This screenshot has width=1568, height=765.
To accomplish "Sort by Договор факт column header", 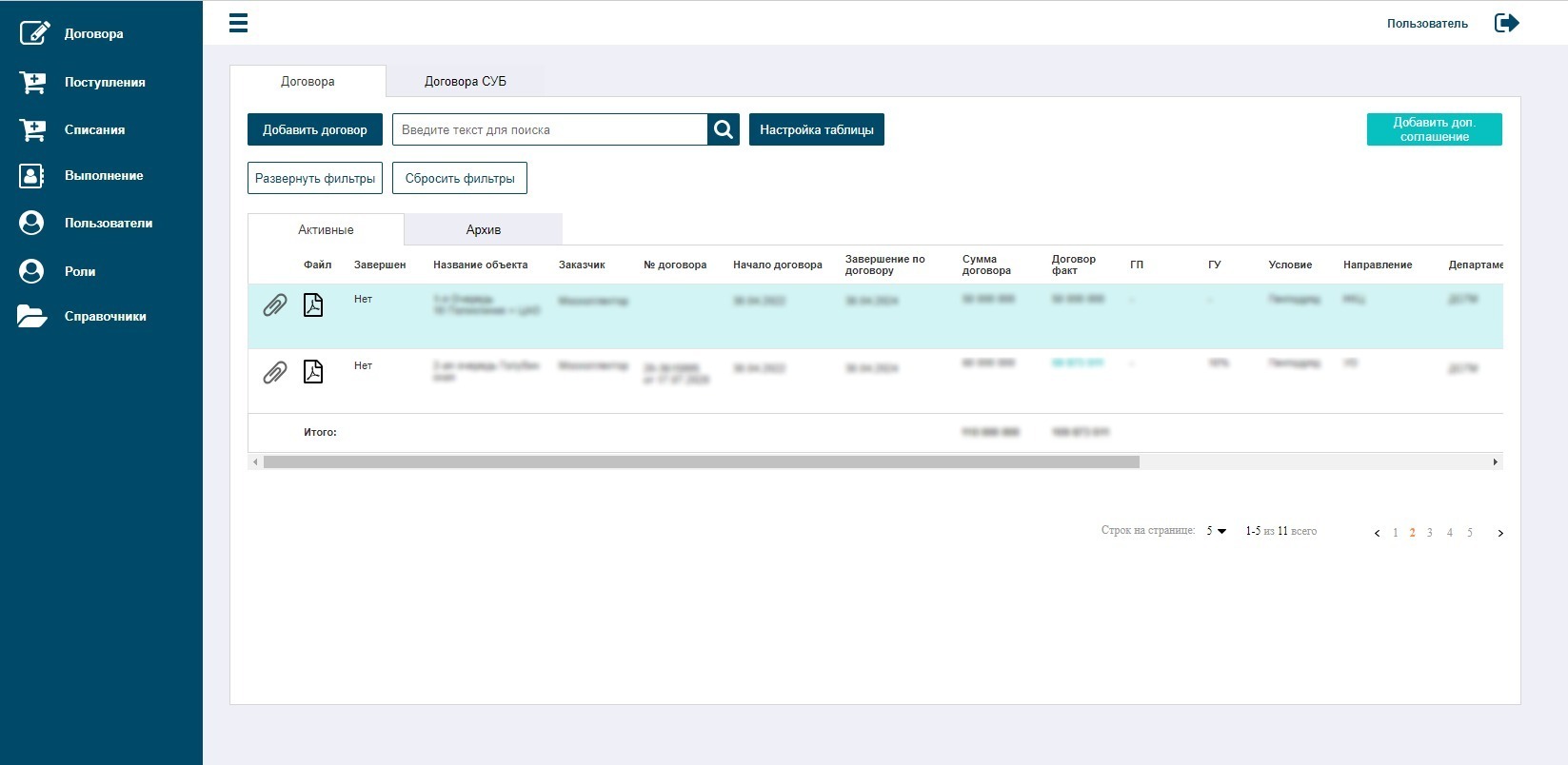I will point(1074,265).
